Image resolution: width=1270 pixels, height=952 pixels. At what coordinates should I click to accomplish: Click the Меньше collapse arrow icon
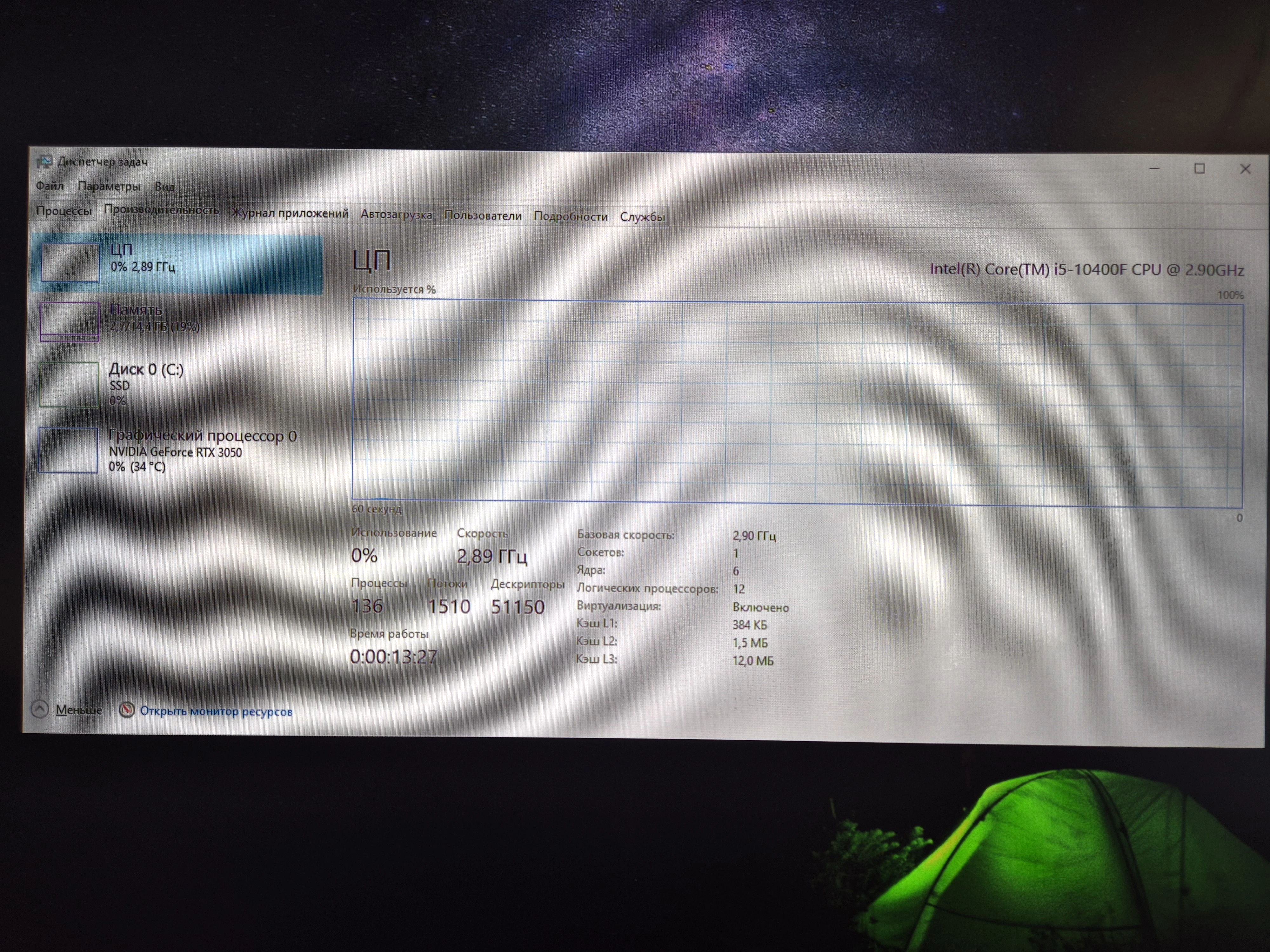[x=40, y=709]
